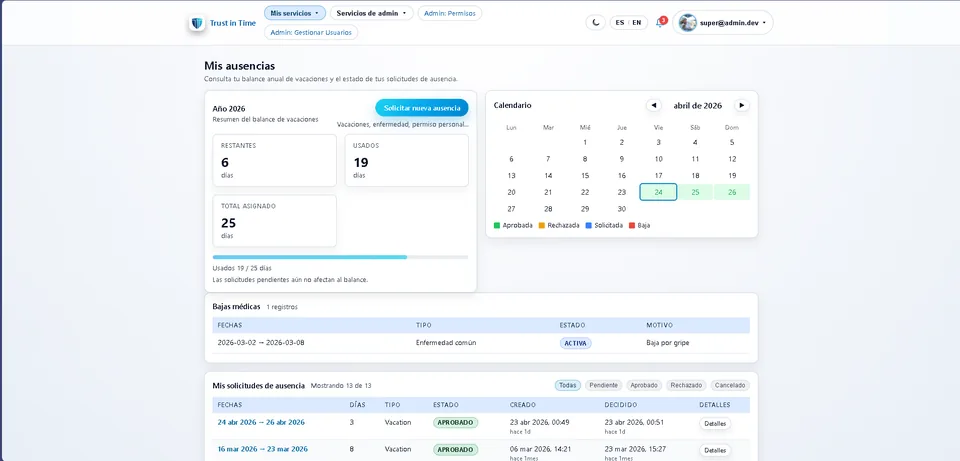Click Baja por gripe cell
960x461 pixels.
click(667, 343)
